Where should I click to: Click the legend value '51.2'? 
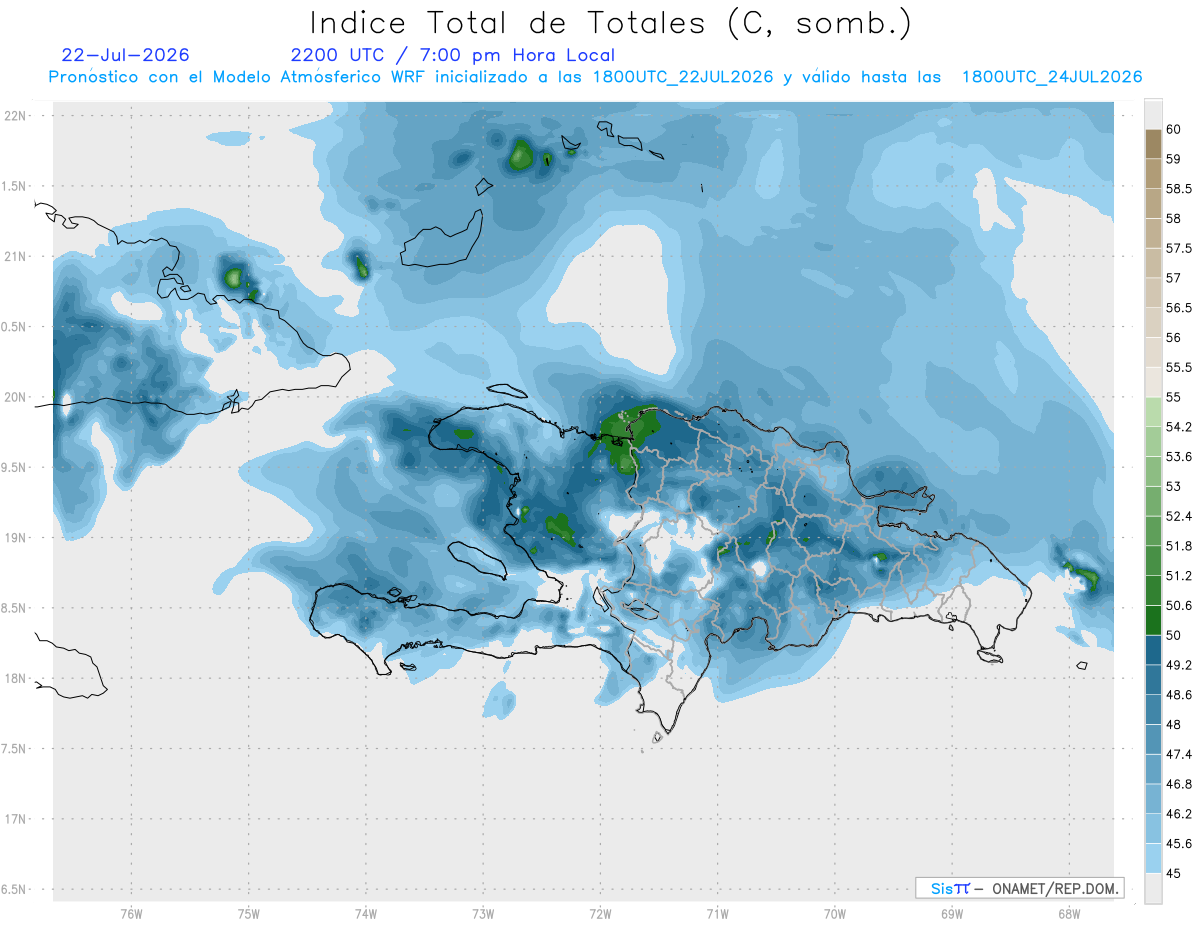(1179, 576)
